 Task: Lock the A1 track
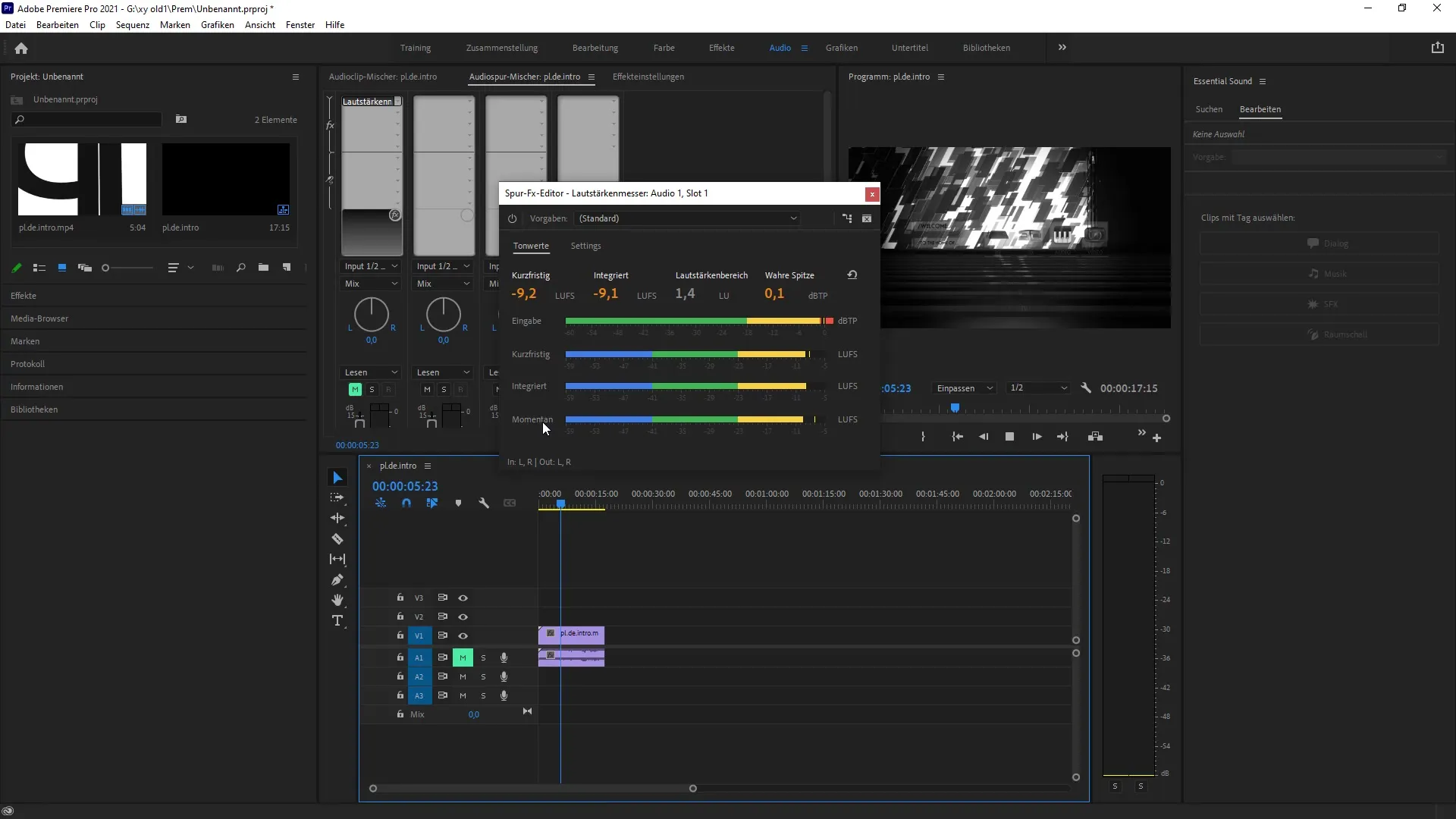click(x=400, y=657)
